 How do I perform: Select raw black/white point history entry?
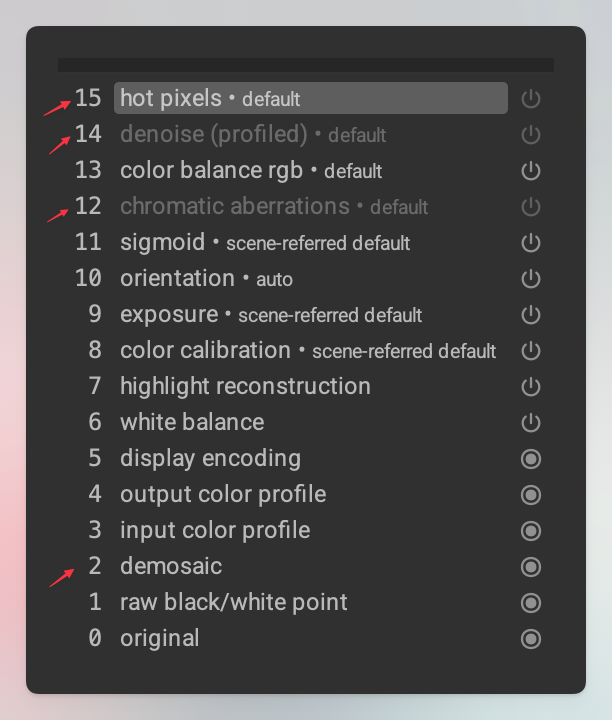(x=233, y=603)
